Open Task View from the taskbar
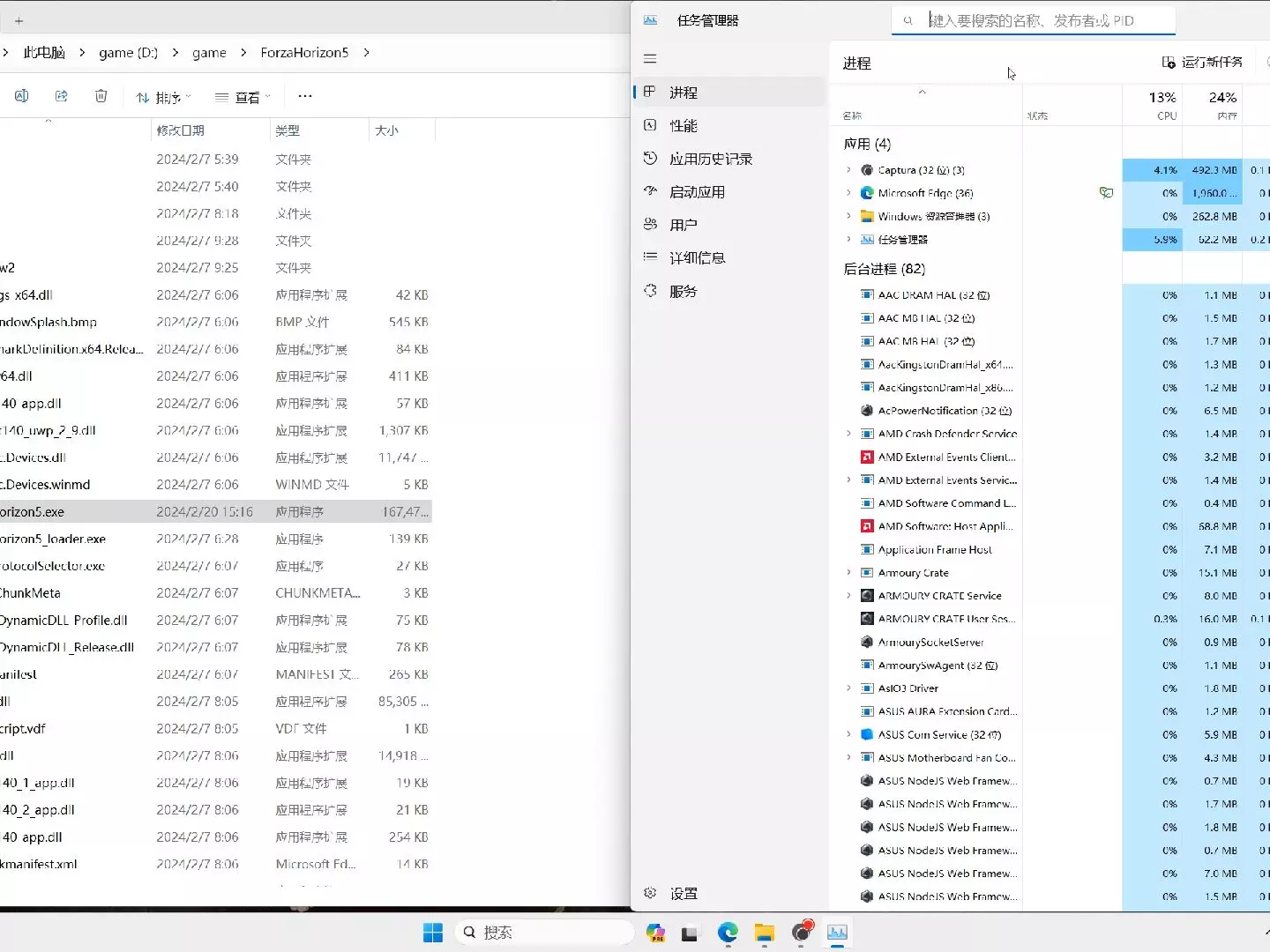 click(690, 933)
